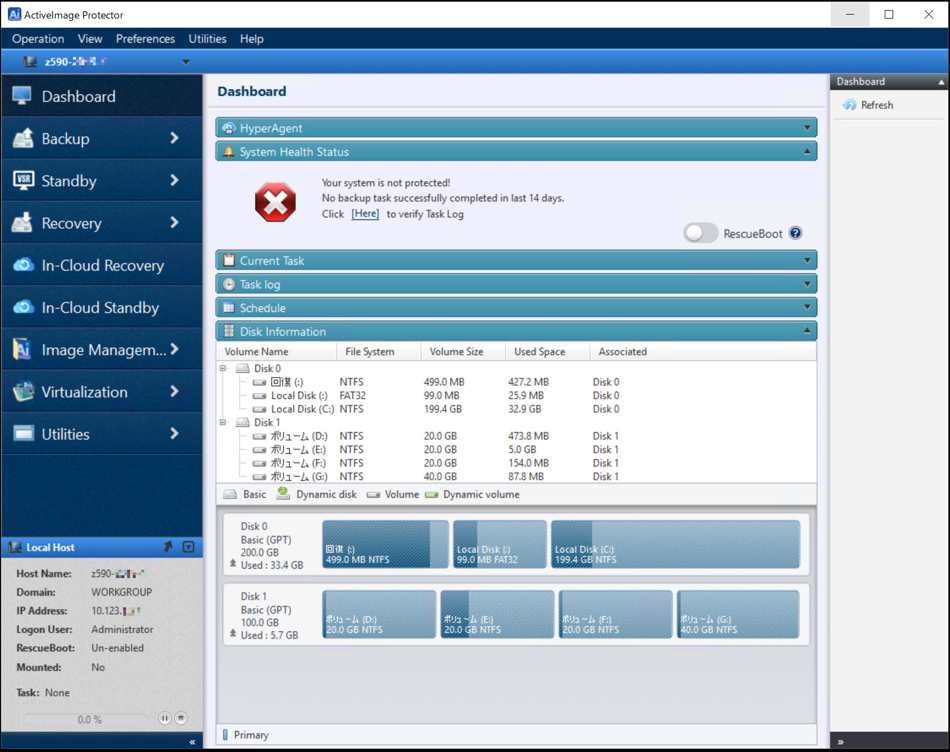
Task: Click the Backup sidebar icon
Action: click(23, 138)
